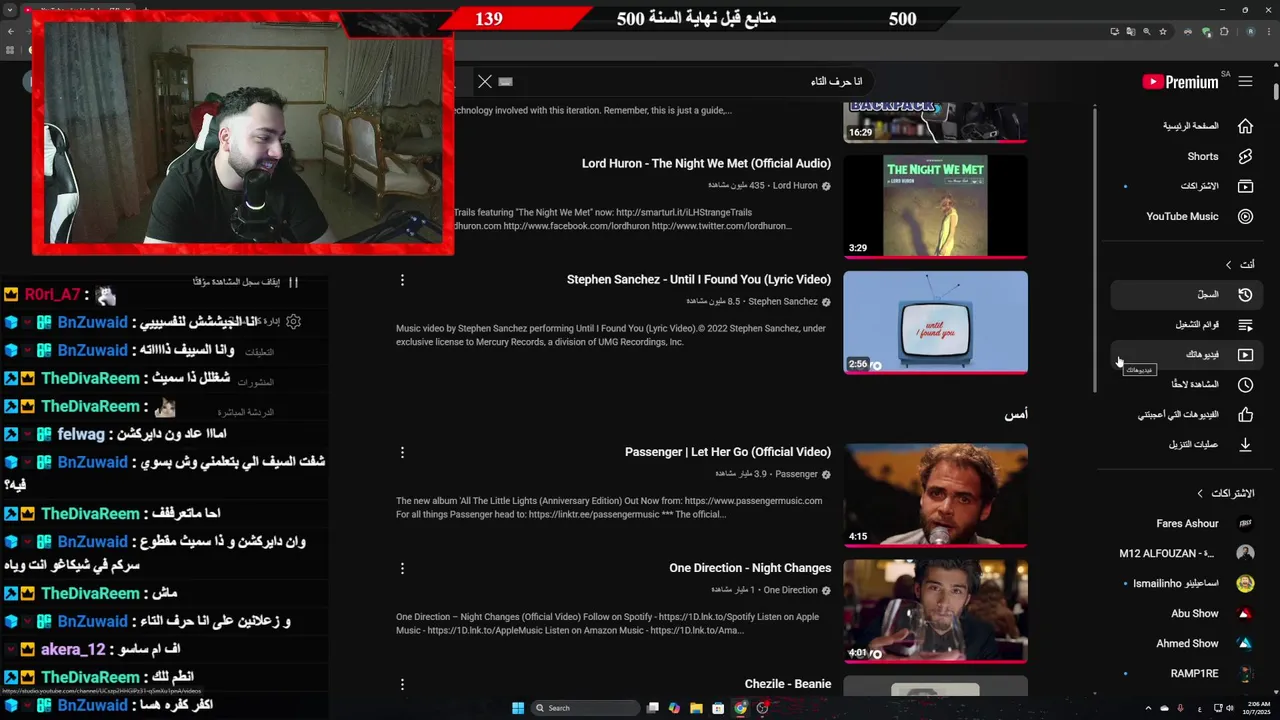Open File Explorer from the taskbar

coord(696,708)
